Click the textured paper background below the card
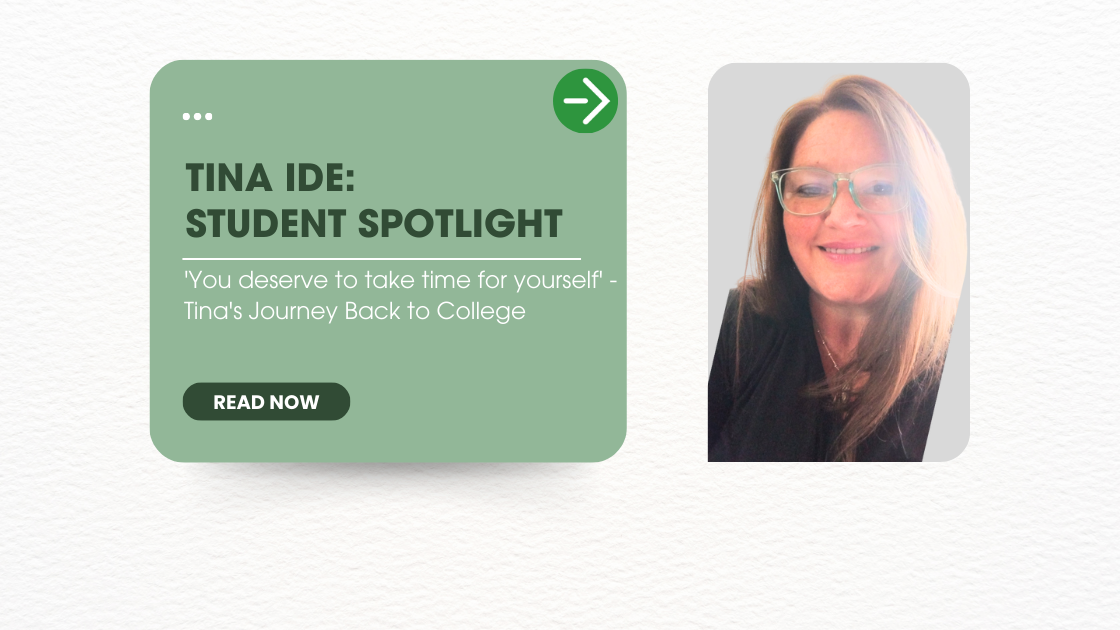This screenshot has width=1120, height=630. pos(400,540)
